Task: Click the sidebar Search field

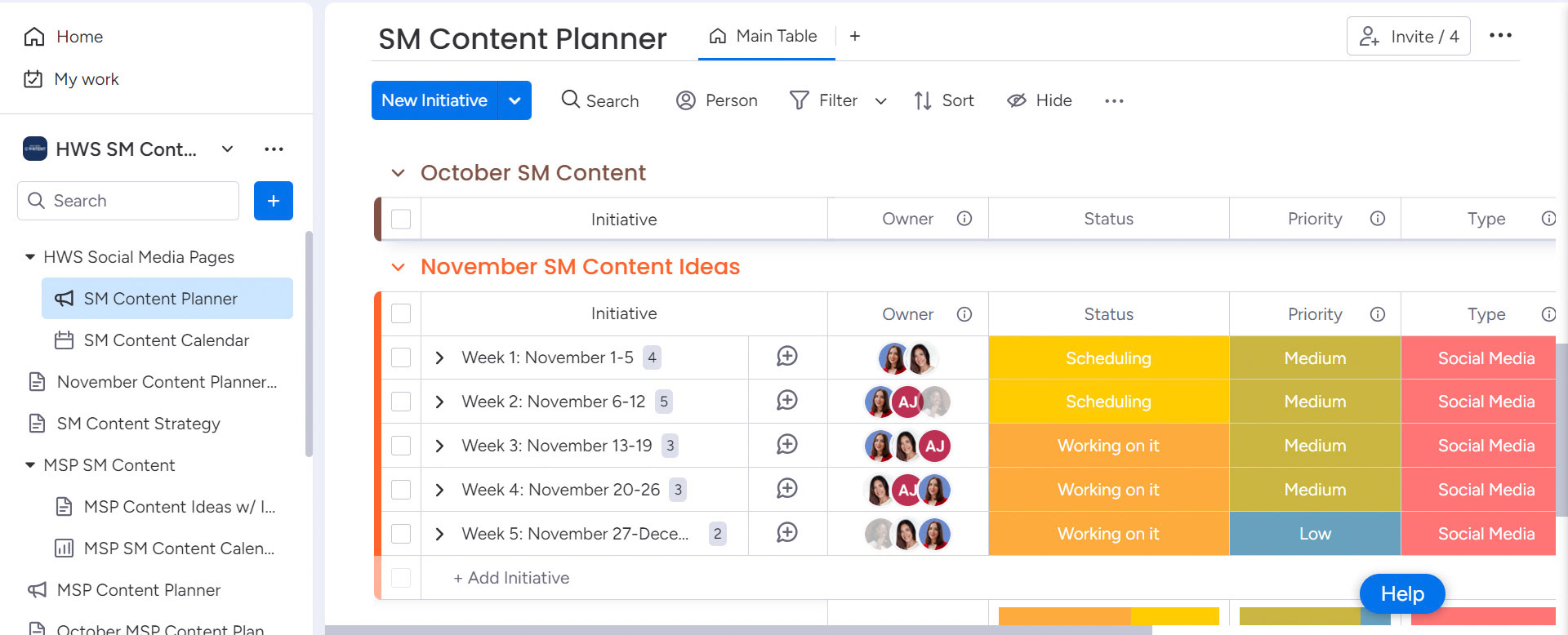Action: pyautogui.click(x=128, y=201)
